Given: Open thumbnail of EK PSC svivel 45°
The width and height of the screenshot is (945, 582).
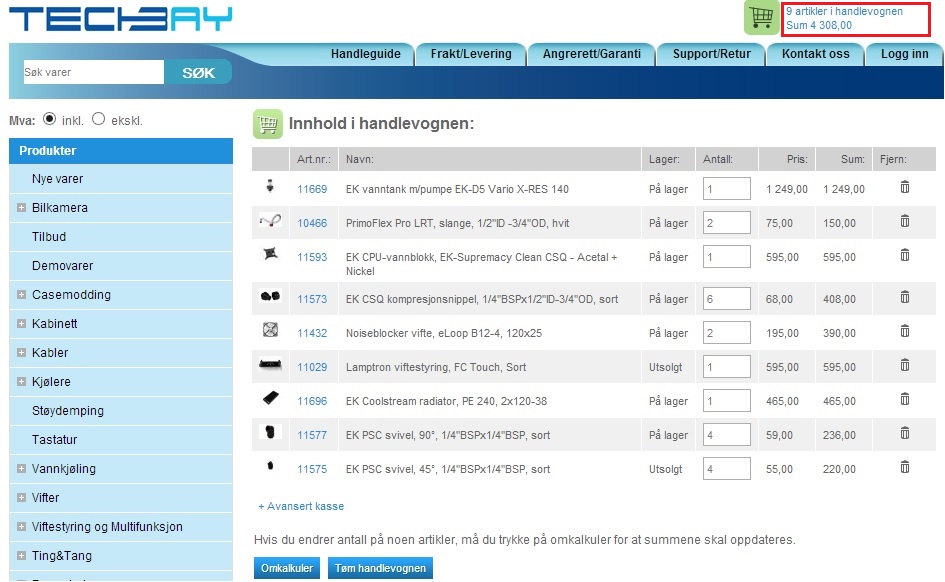Looking at the screenshot, I should click(x=270, y=465).
